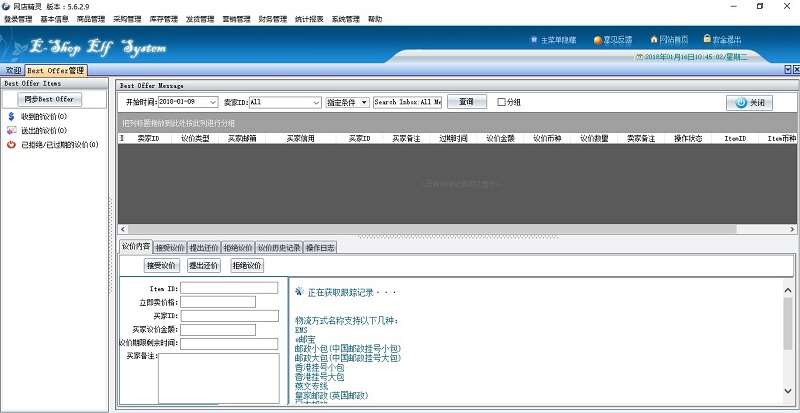Open the 系统管理 menu
Viewport: 800px width, 413px height.
click(x=345, y=19)
